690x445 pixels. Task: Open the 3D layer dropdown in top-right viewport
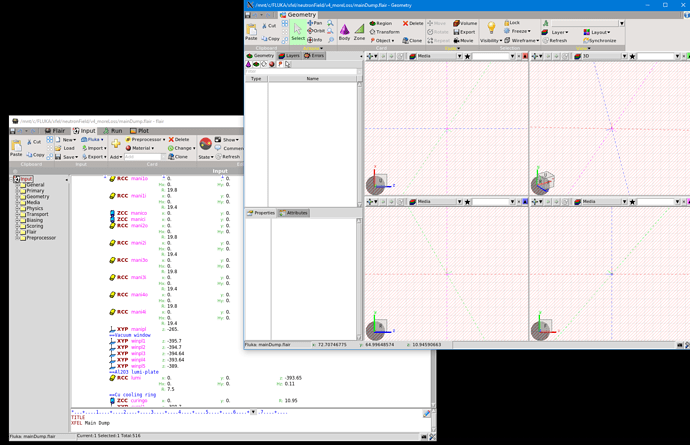[x=624, y=56]
